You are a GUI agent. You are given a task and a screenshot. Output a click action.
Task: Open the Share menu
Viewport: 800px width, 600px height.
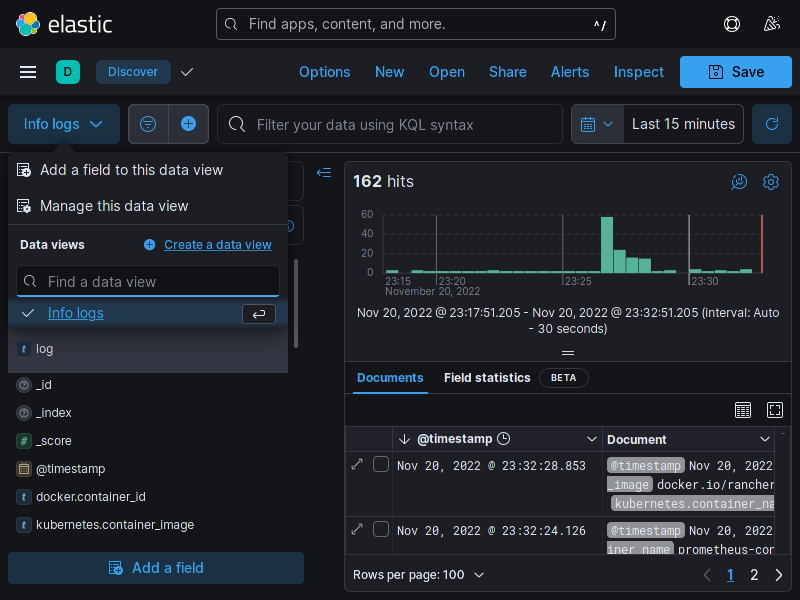point(507,72)
